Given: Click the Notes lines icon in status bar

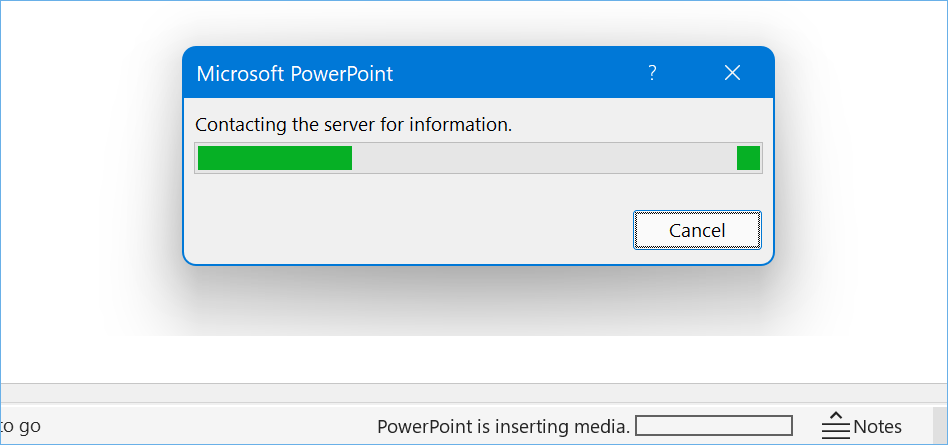Looking at the screenshot, I should [x=835, y=426].
